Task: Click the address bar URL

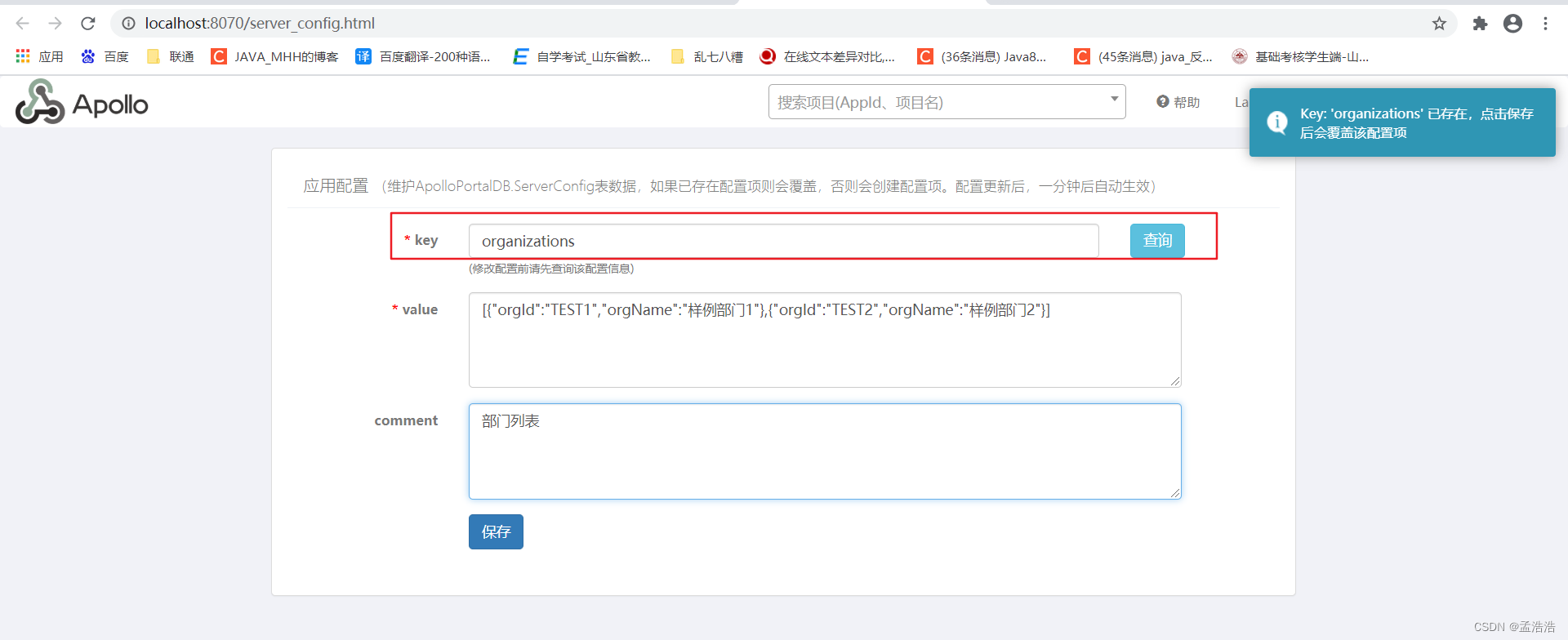Action: pyautogui.click(x=260, y=24)
